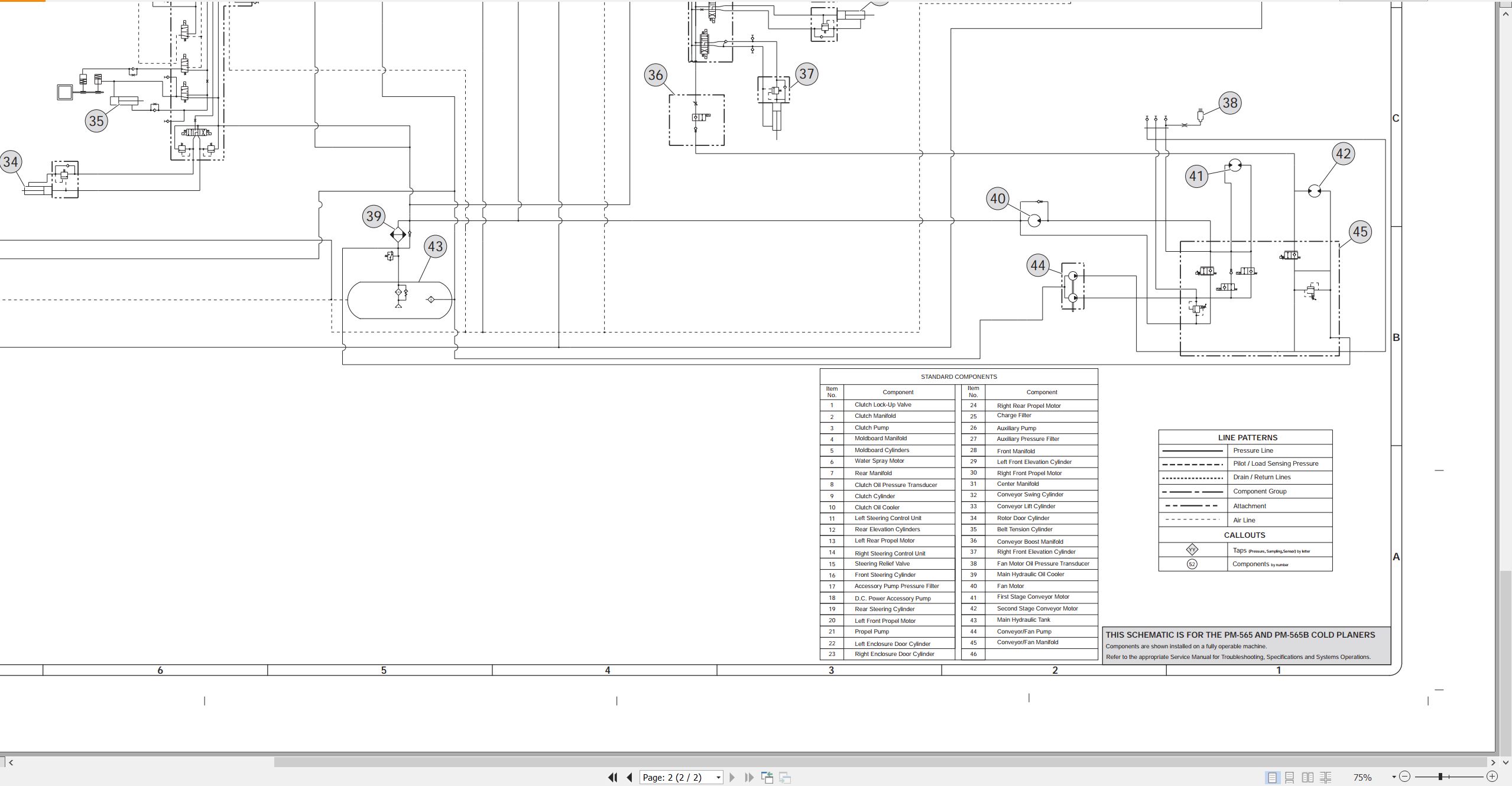The width and height of the screenshot is (1512, 786).
Task: Select the 'STANDARD COMPONENTS' table title
Action: [x=959, y=376]
